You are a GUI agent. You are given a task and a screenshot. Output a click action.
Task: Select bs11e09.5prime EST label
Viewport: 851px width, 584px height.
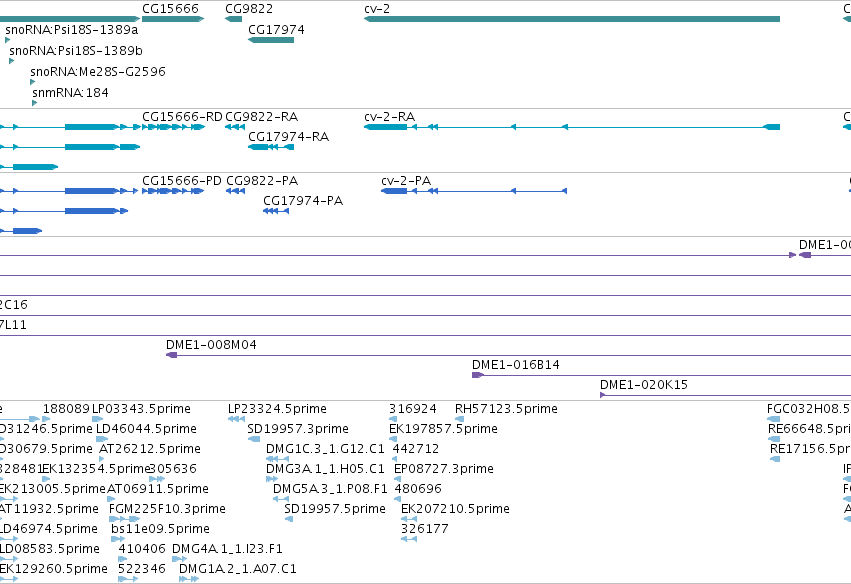160,529
